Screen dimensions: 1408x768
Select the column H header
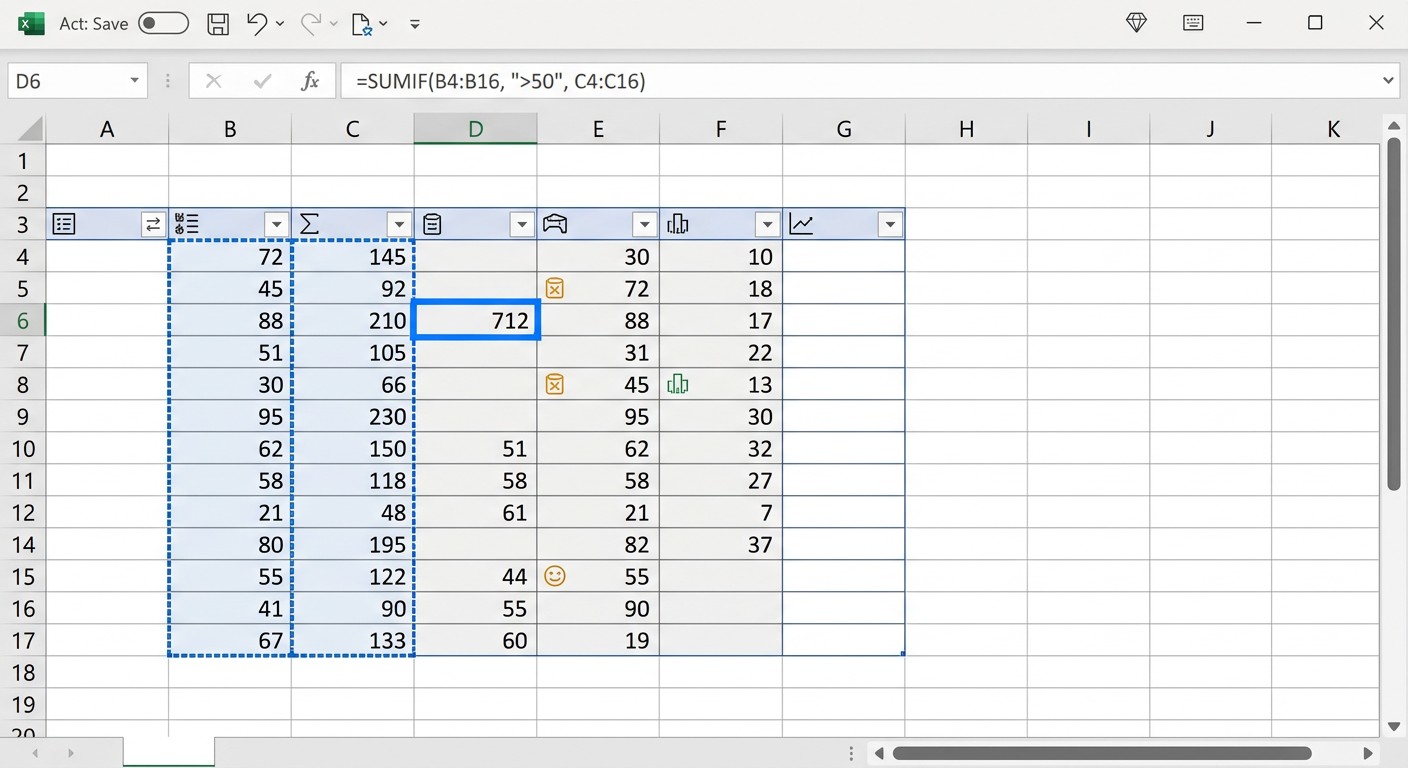[x=966, y=128]
